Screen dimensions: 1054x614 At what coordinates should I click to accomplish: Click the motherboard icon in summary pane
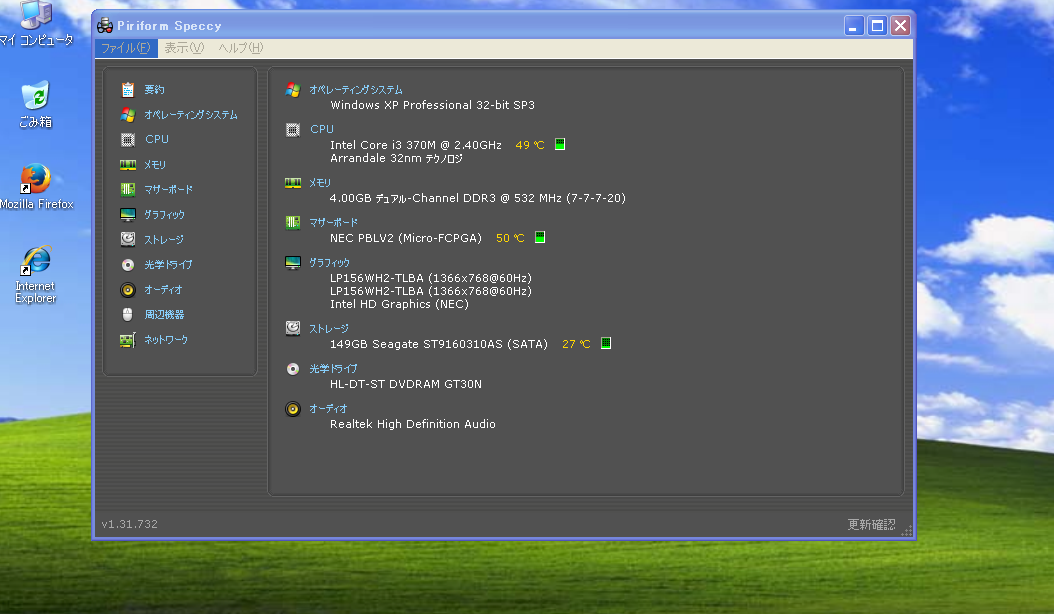292,222
